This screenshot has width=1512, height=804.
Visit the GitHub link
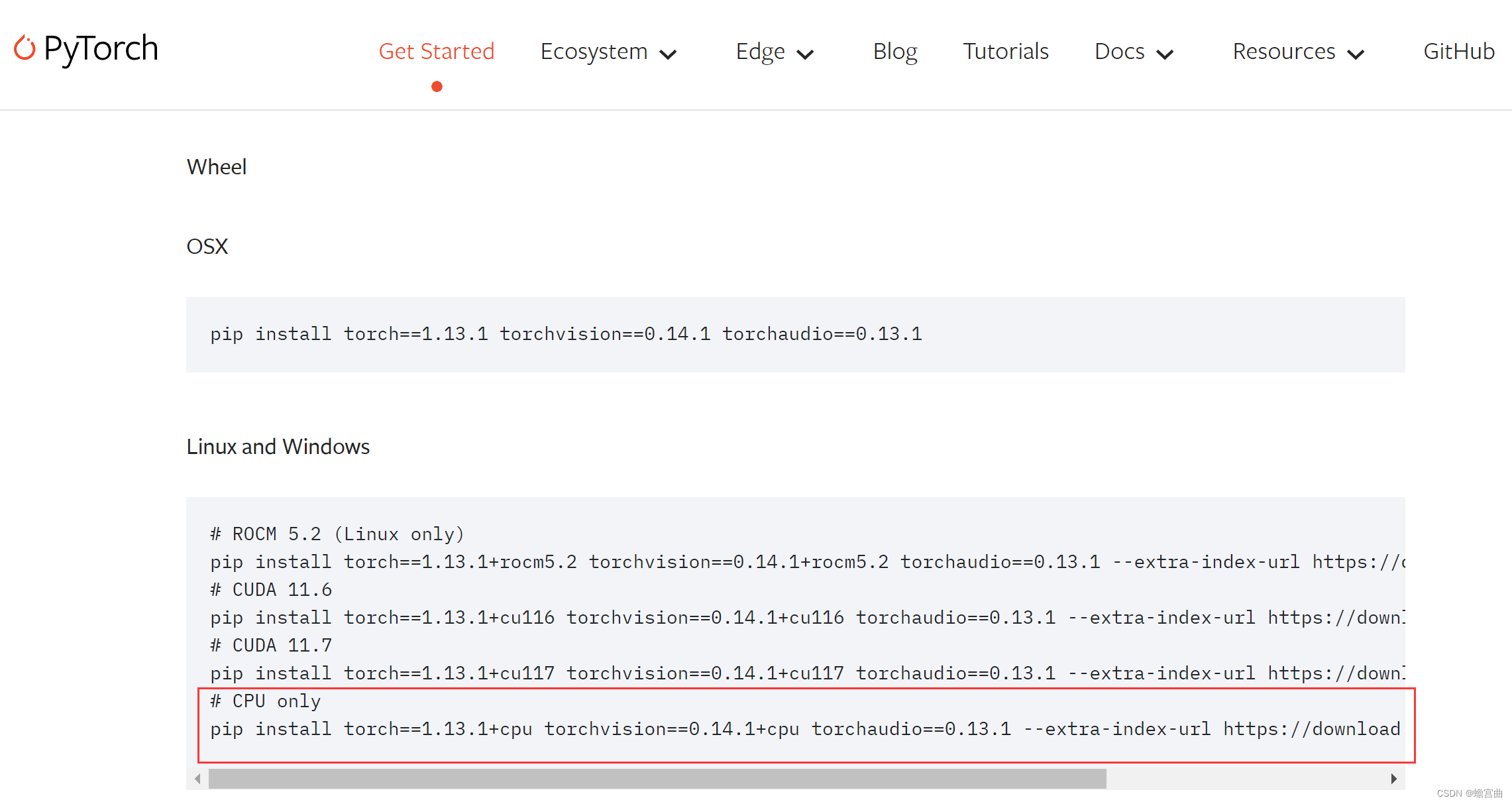[1459, 51]
